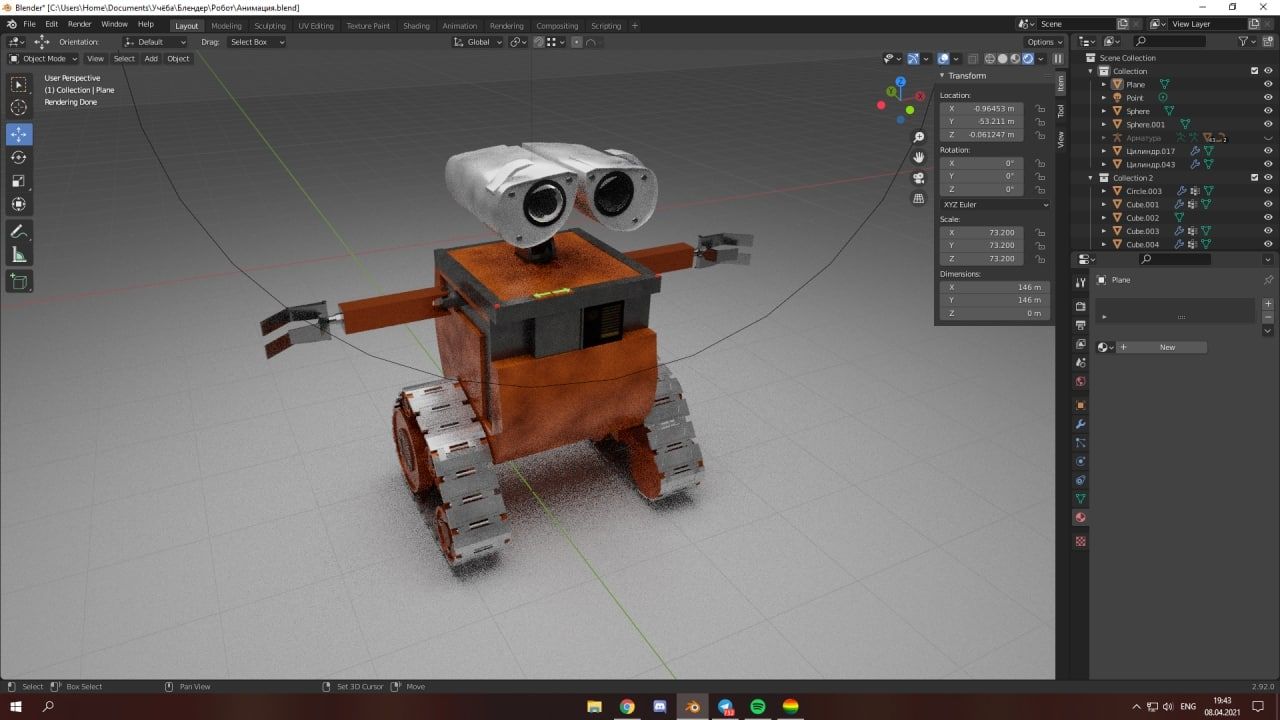
Task: Toggle the snap magnet
Action: [540, 42]
